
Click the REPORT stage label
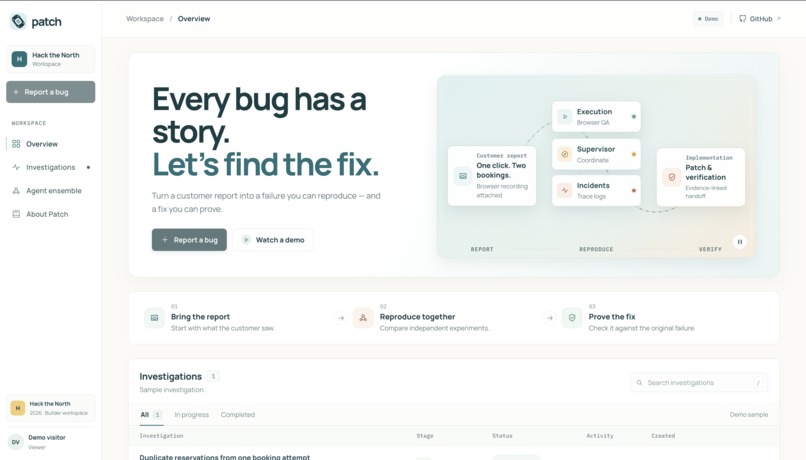pos(482,249)
